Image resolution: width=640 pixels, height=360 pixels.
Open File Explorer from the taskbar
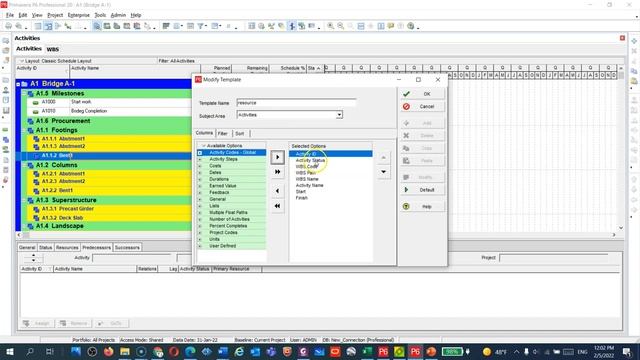coord(125,351)
